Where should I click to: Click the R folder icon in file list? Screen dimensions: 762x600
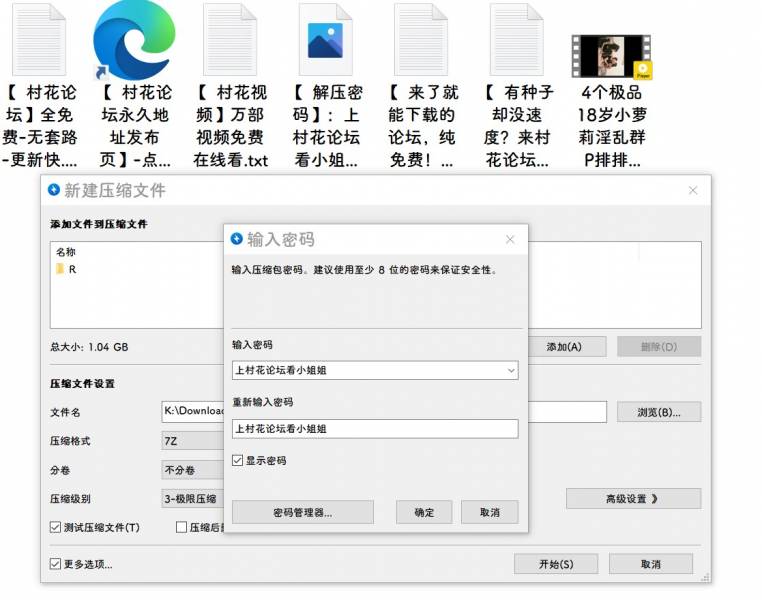61,269
